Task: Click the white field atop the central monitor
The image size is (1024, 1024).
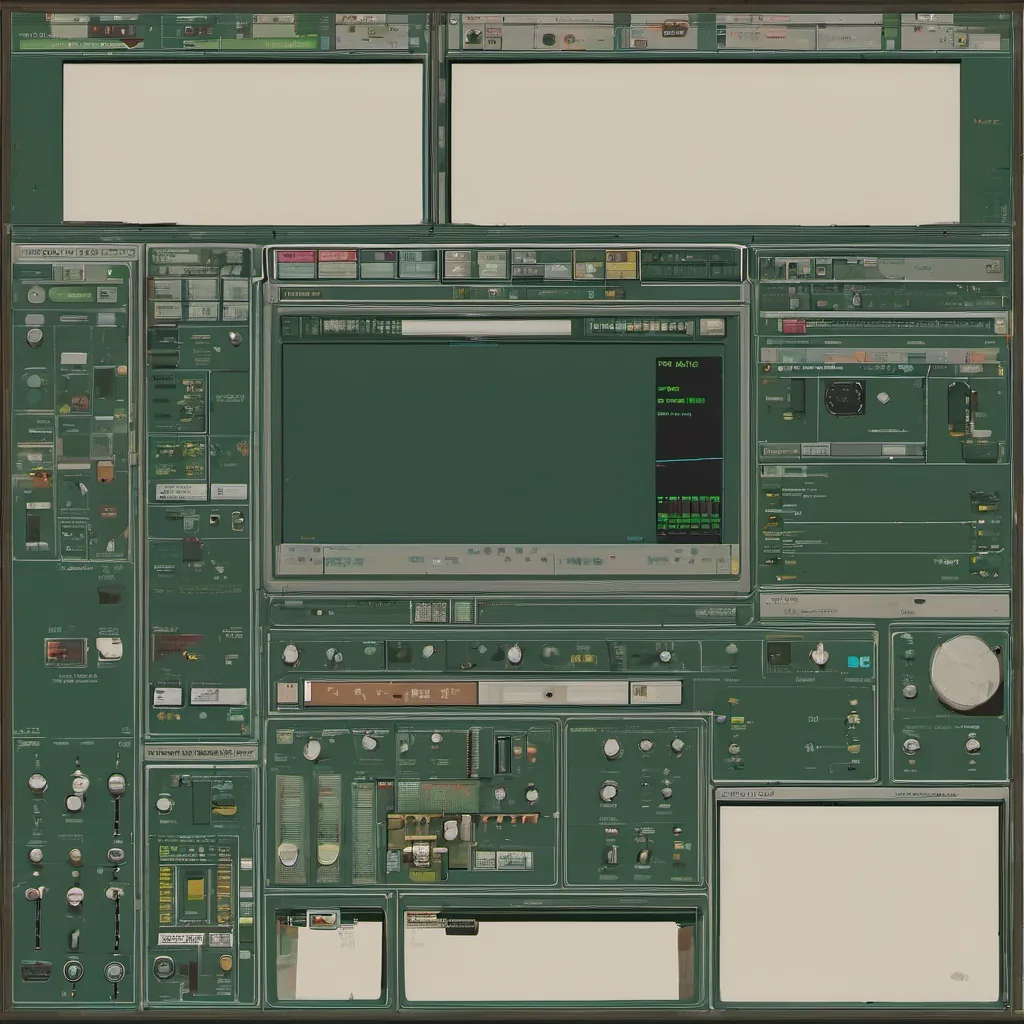Action: pos(486,327)
